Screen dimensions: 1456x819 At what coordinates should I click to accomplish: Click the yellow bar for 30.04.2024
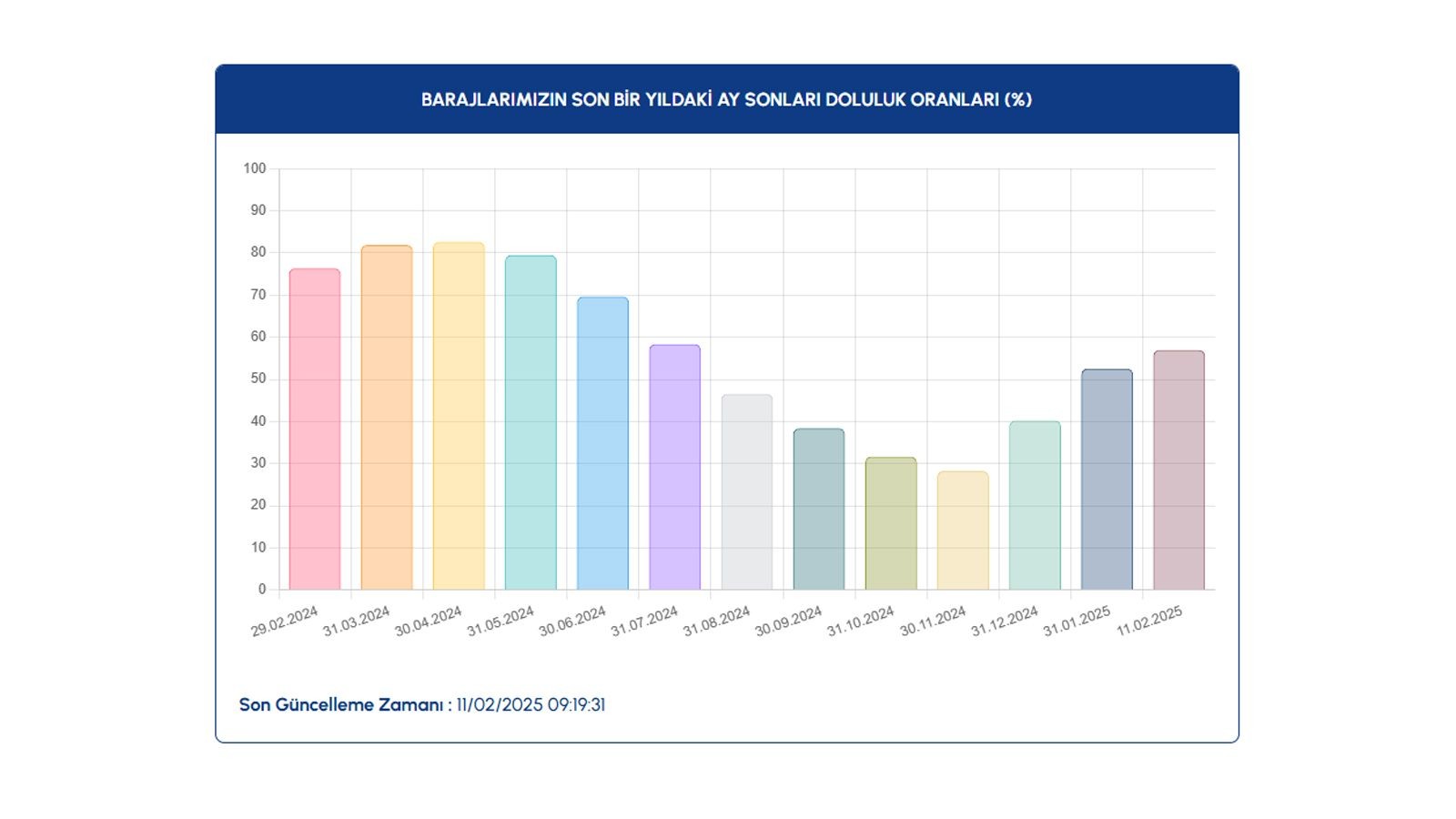pyautogui.click(x=459, y=416)
